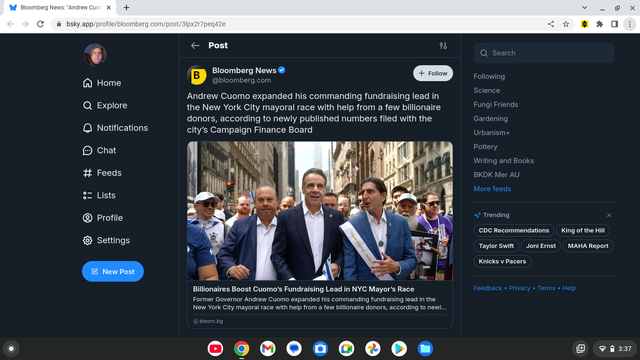The image size is (640, 360).
Task: Open Bloomberg News display name link
Action: (244, 71)
